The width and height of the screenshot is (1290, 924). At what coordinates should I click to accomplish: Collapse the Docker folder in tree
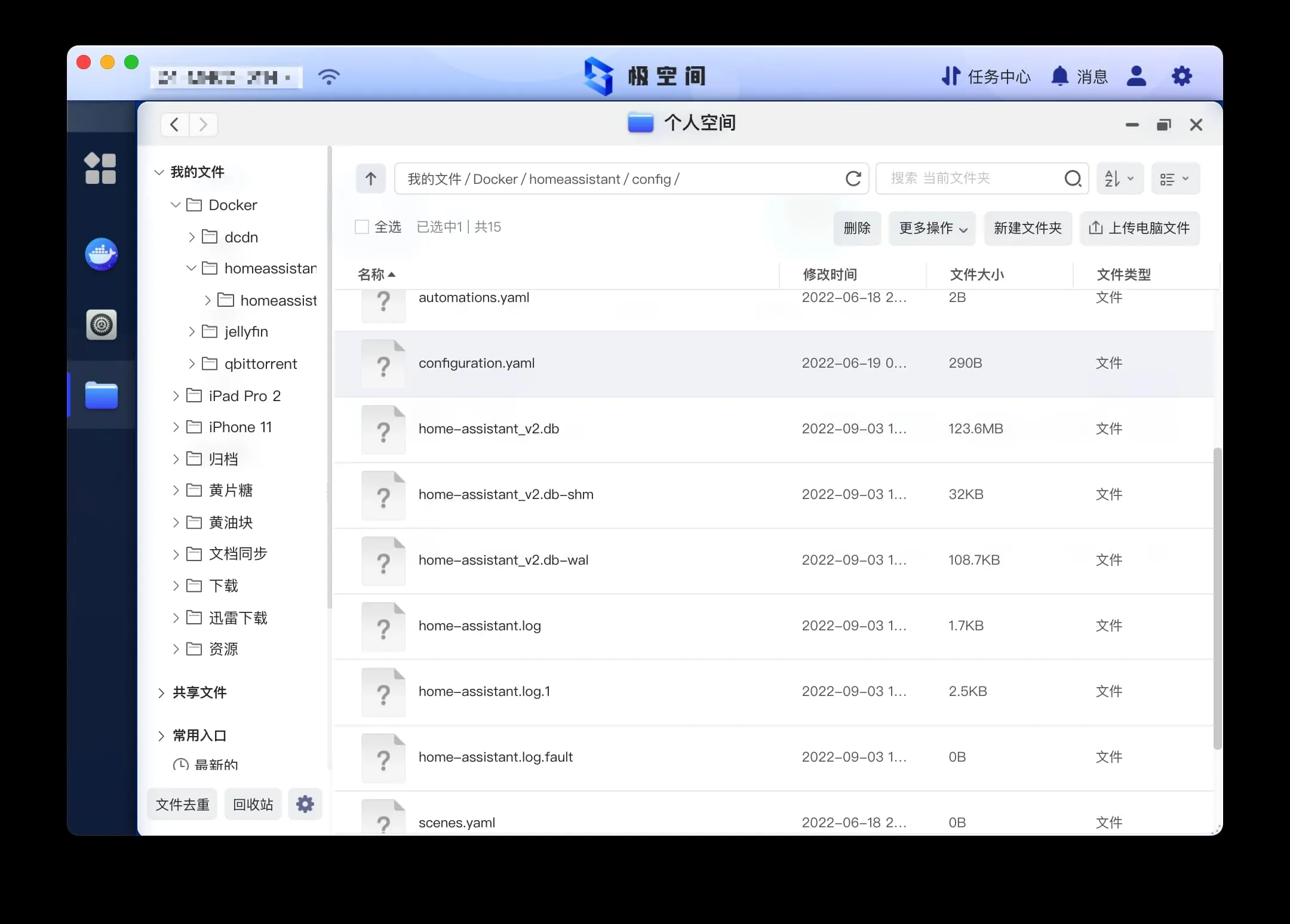point(176,205)
